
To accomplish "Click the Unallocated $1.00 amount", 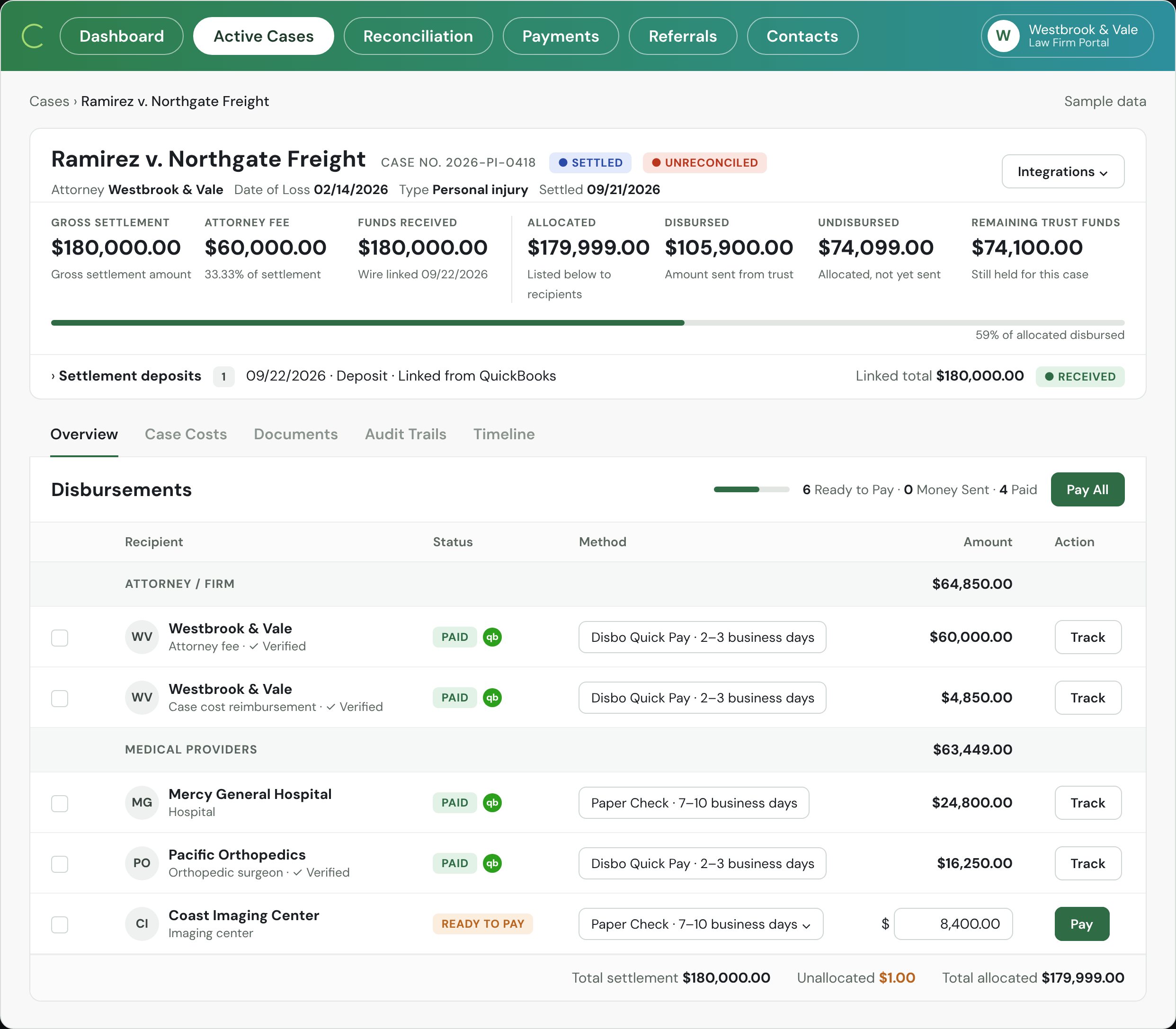I will point(897,977).
